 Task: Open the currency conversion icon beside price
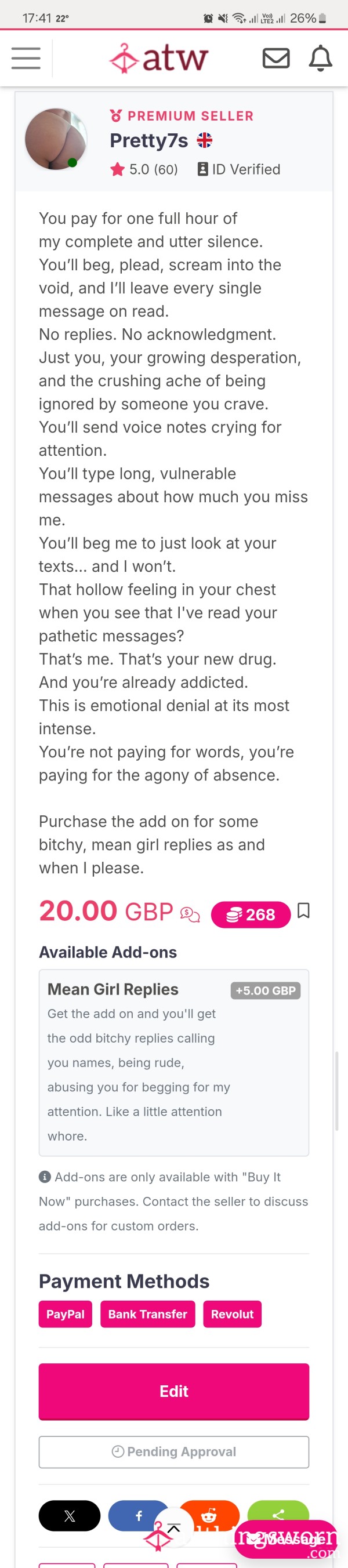pos(190,914)
